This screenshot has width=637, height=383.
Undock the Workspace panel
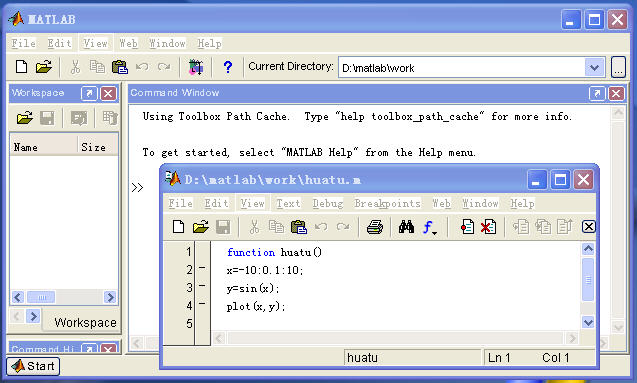pos(89,93)
